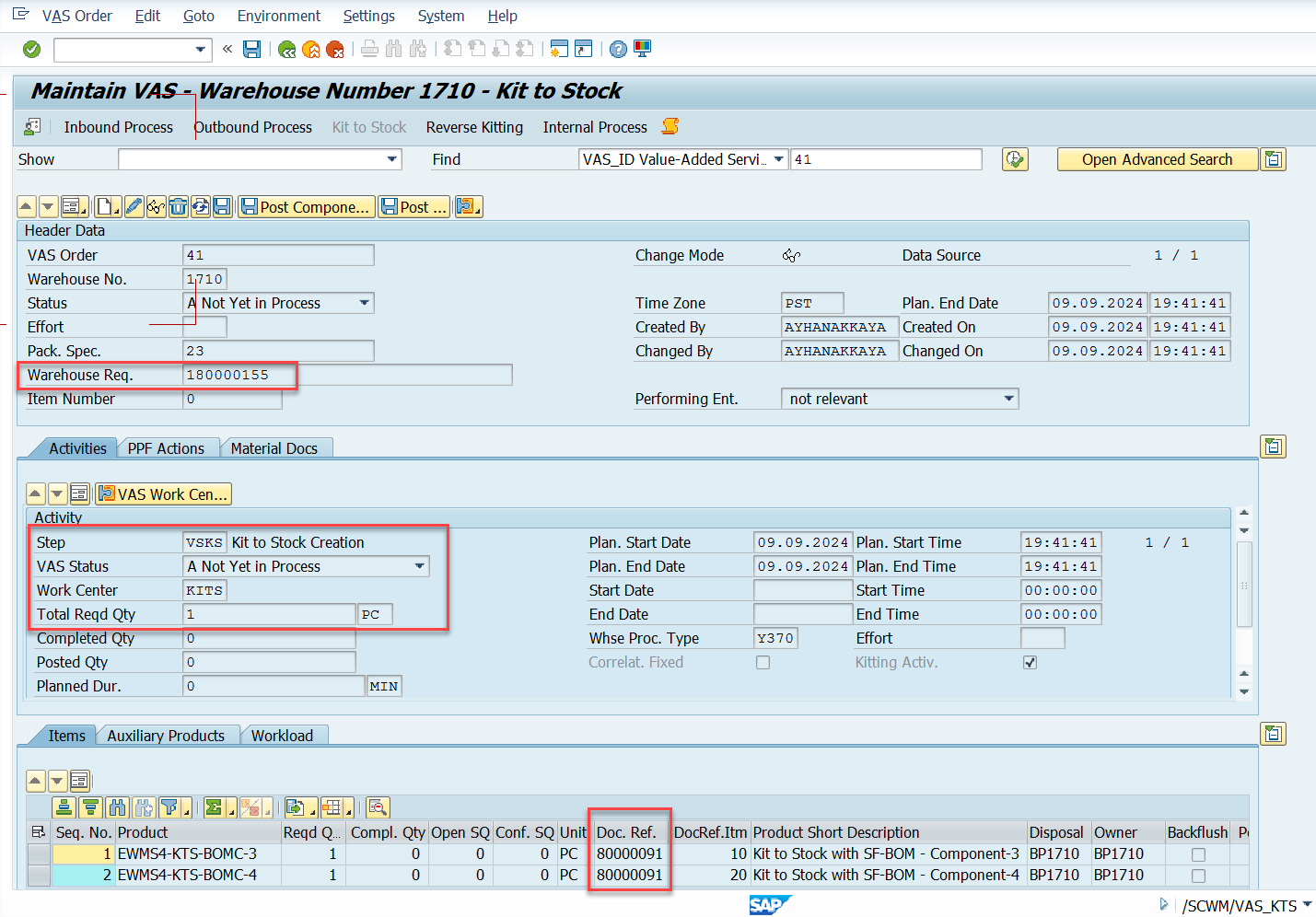Click the Effort input field in Header Data
The height and width of the screenshot is (917, 1316).
[x=204, y=327]
